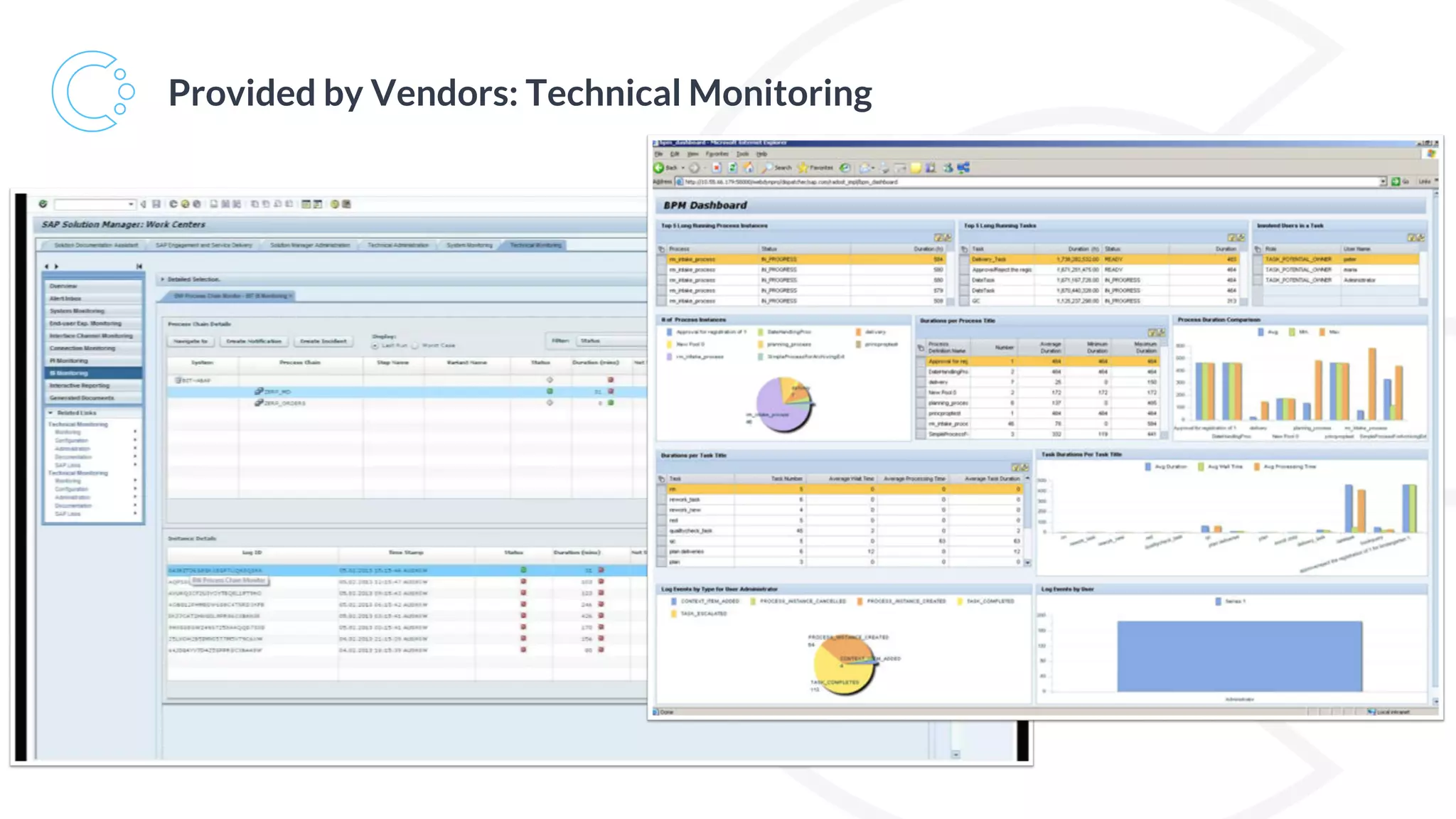Click the Stop icon in Internet Explorer toolbar
The height and width of the screenshot is (819, 1456).
click(717, 168)
